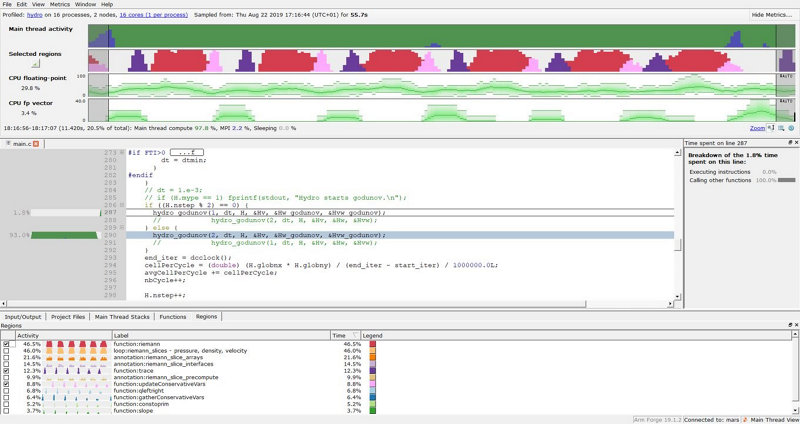The width and height of the screenshot is (800, 424).
Task: Click the Zoom link
Action: 757,128
